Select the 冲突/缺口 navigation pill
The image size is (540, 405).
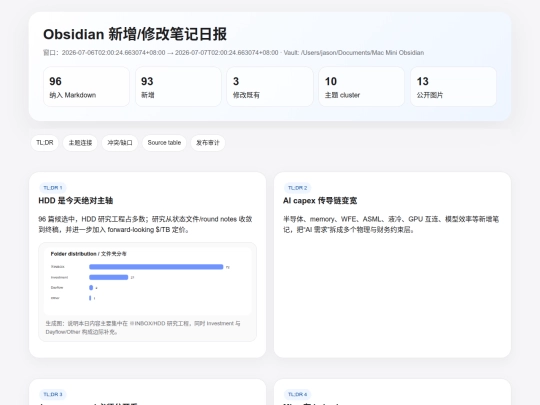coord(120,143)
